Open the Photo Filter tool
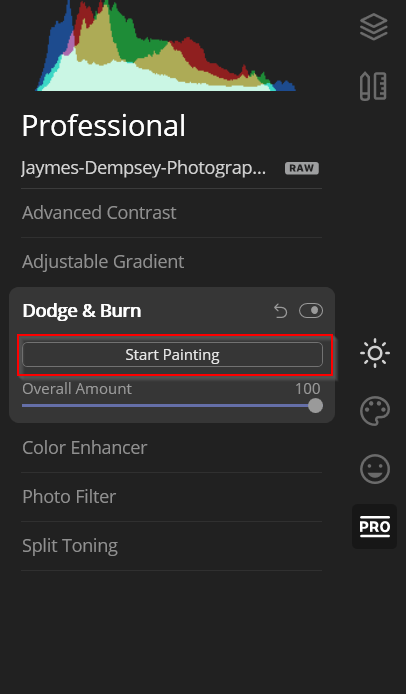Viewport: 406px width, 694px height. point(69,497)
